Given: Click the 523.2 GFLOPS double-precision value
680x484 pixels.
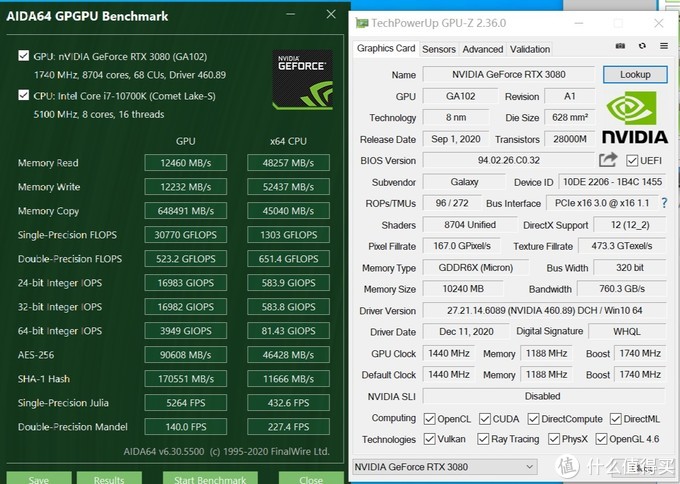Looking at the screenshot, I should (186, 259).
